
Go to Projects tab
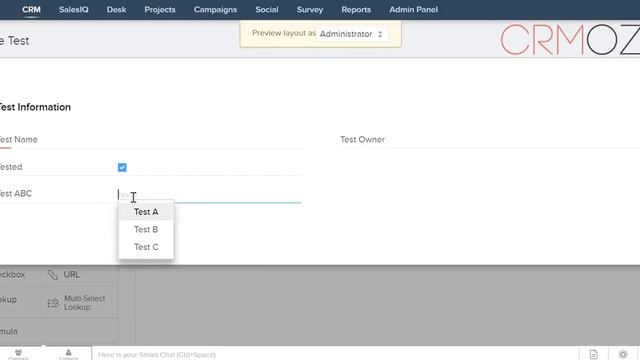coord(160,9)
